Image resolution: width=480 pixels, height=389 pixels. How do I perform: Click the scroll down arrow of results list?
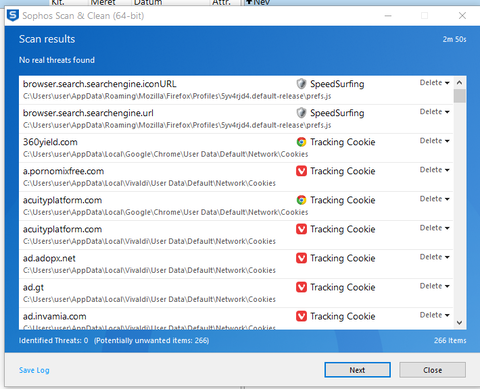pyautogui.click(x=459, y=323)
